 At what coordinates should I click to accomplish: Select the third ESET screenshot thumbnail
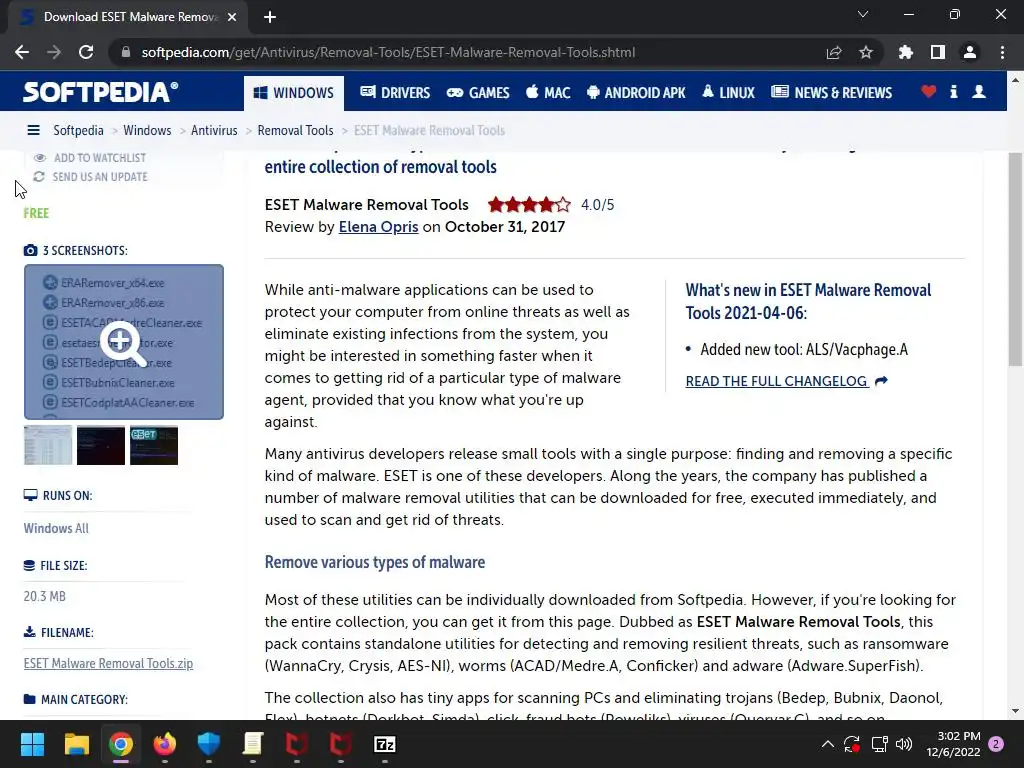[x=154, y=445]
